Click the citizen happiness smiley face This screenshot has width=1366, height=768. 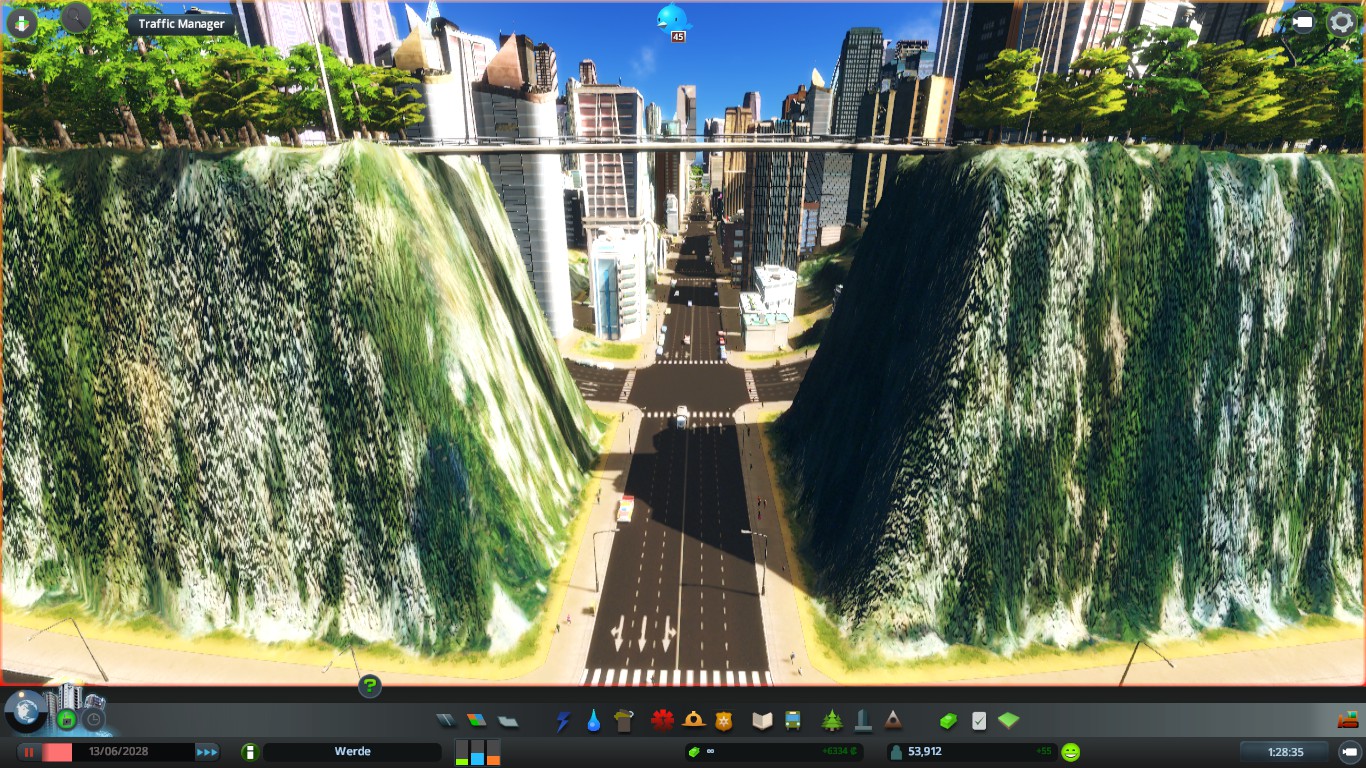[x=1071, y=752]
